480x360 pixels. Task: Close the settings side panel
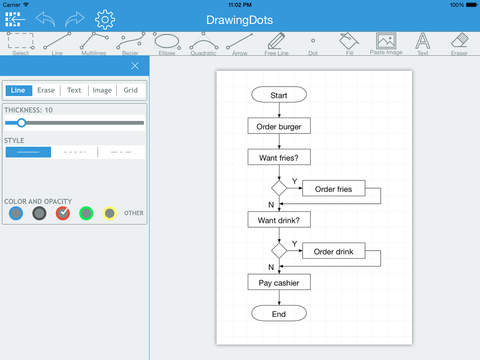pyautogui.click(x=135, y=66)
